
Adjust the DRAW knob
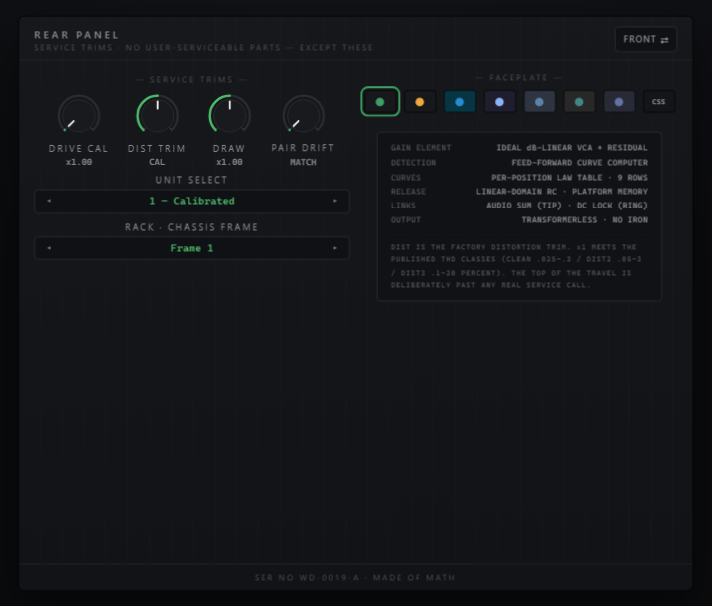tap(229, 115)
